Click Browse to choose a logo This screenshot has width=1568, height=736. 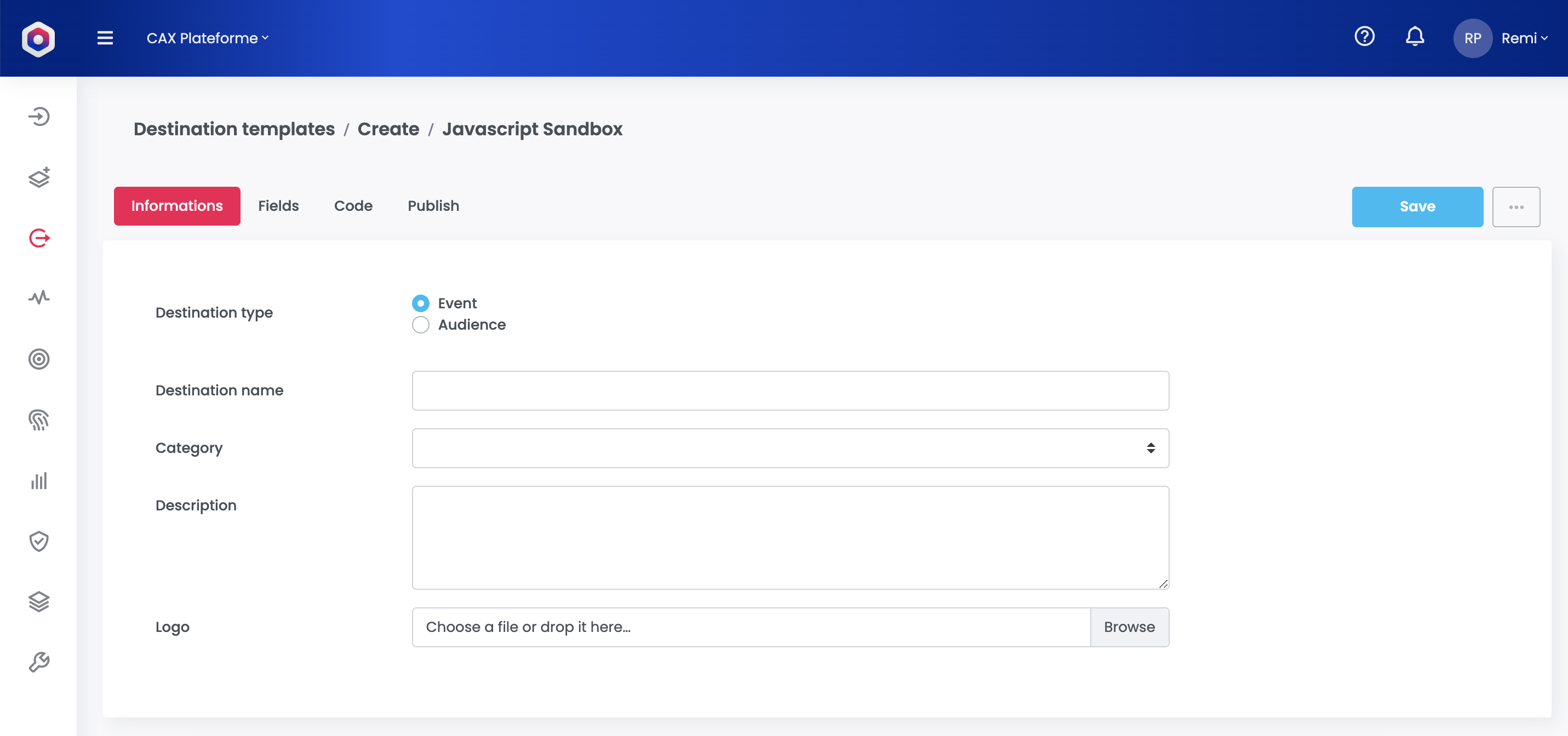(1129, 627)
